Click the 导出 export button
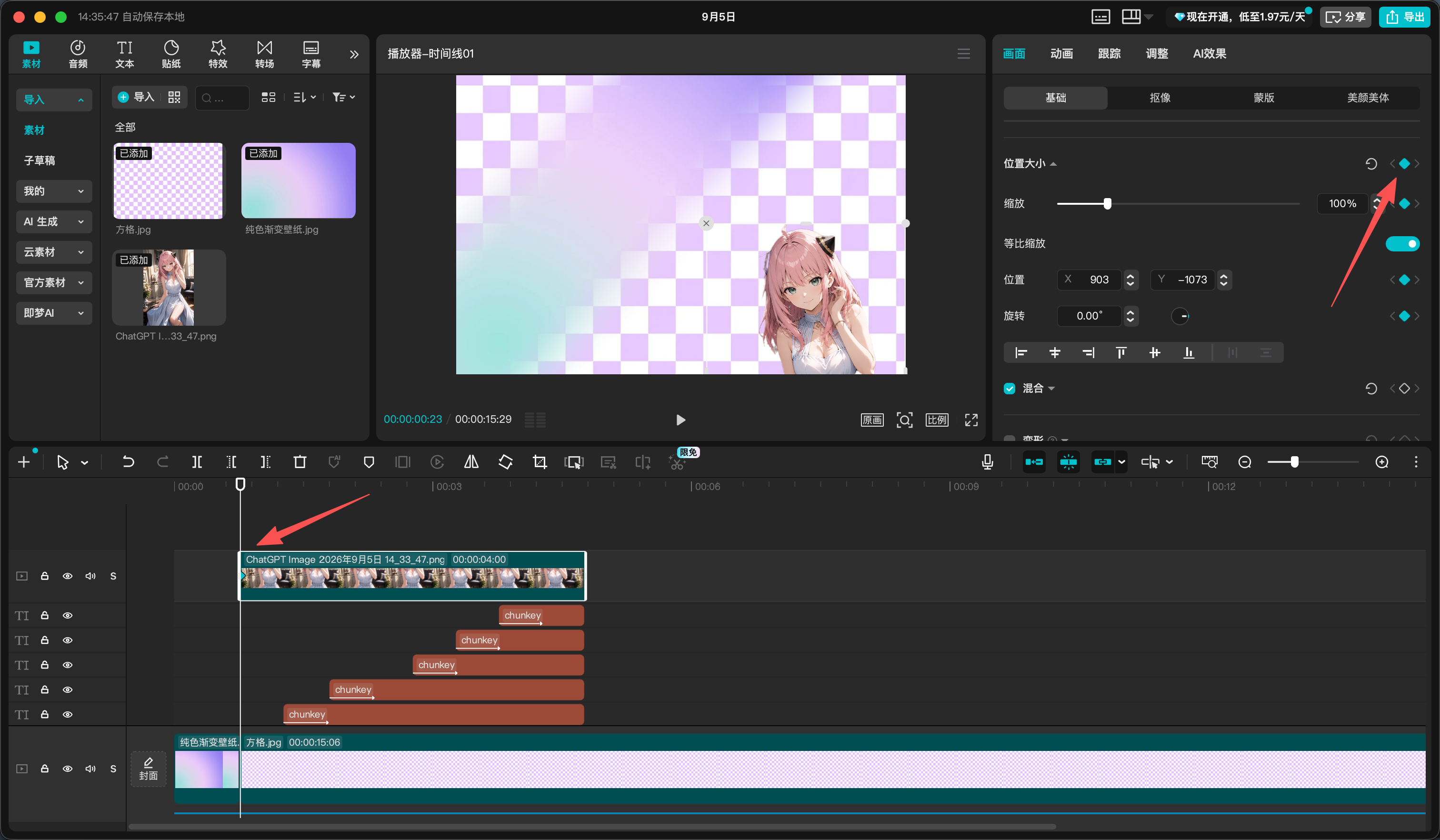Screen dimensions: 1440x840 pyautogui.click(x=1404, y=17)
